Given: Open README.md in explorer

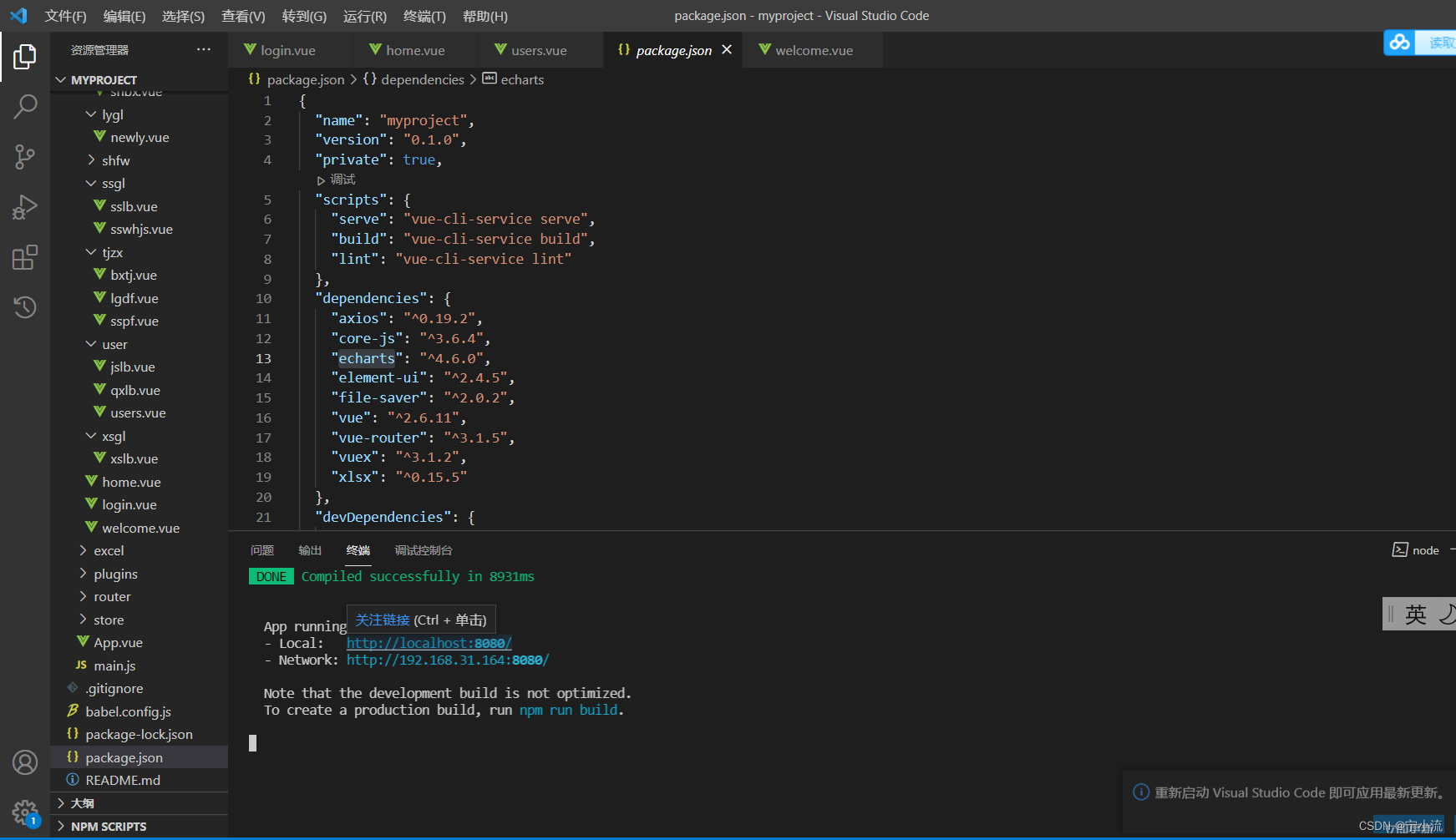Looking at the screenshot, I should (123, 780).
